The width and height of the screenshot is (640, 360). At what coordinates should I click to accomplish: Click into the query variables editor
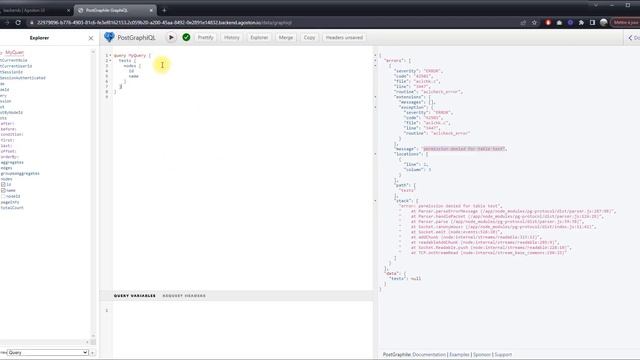(x=242, y=330)
